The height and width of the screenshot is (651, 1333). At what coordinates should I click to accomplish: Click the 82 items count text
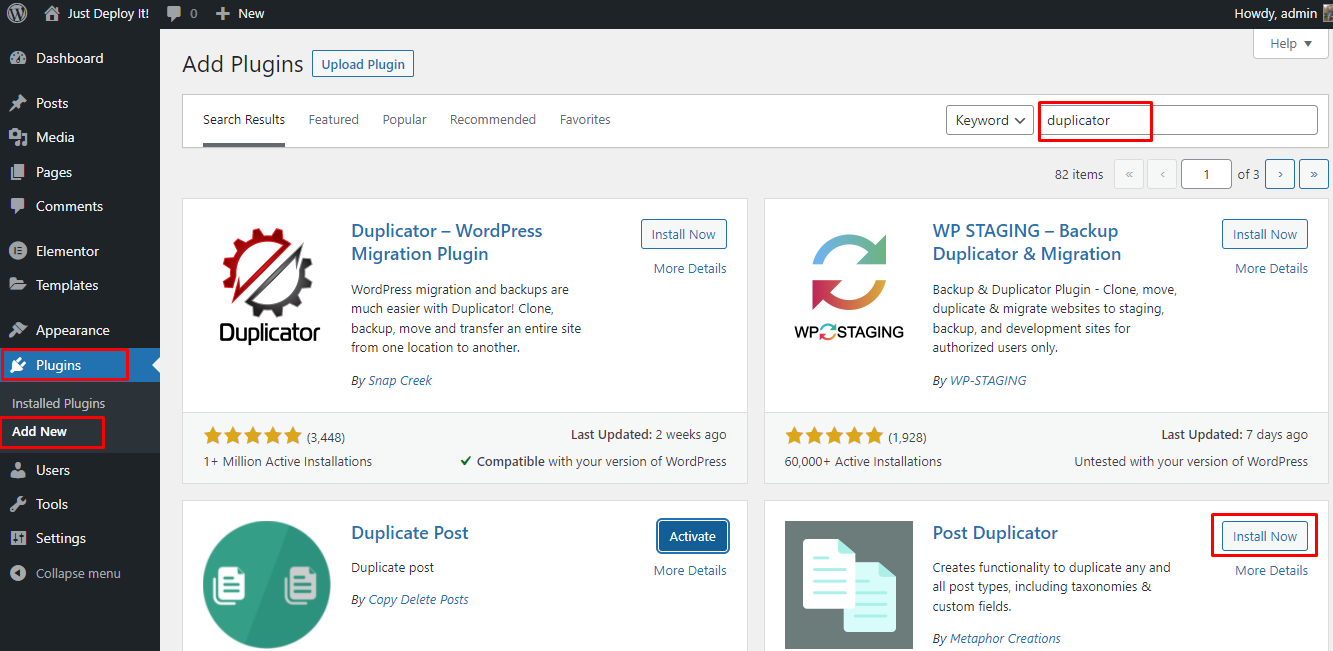1079,174
